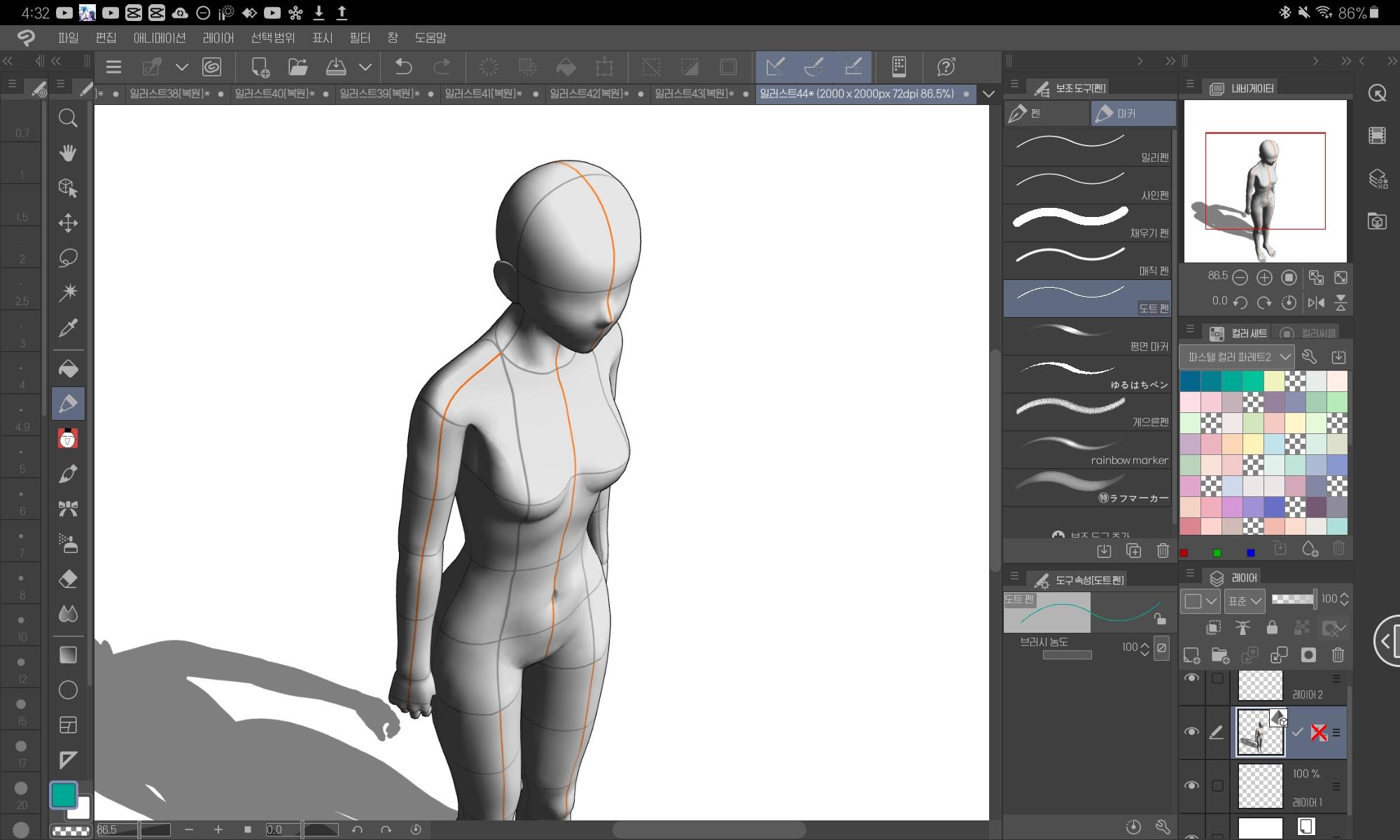Click the teal main color swatch
Image resolution: width=1400 pixels, height=840 pixels.
(x=63, y=795)
